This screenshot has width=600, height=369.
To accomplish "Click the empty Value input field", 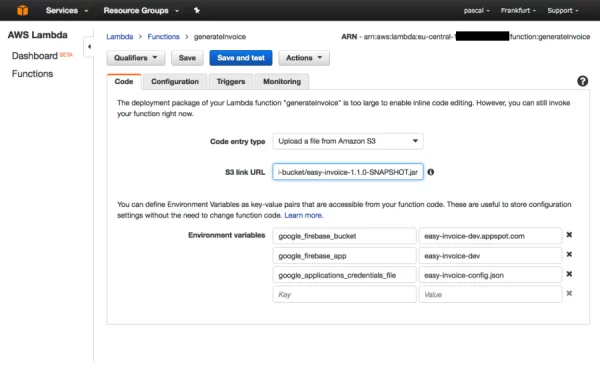I will pyautogui.click(x=490, y=294).
